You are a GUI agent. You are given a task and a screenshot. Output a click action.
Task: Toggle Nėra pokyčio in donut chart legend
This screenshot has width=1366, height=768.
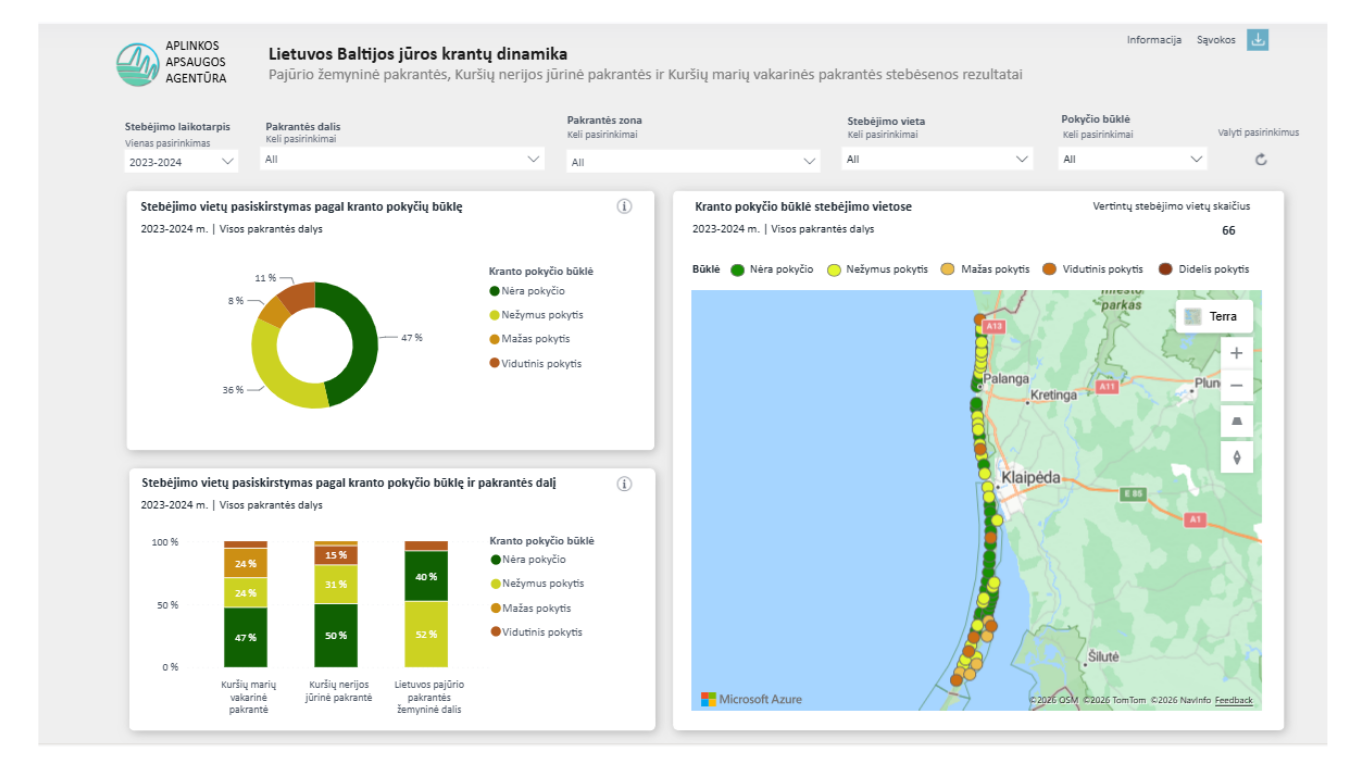pyautogui.click(x=527, y=291)
